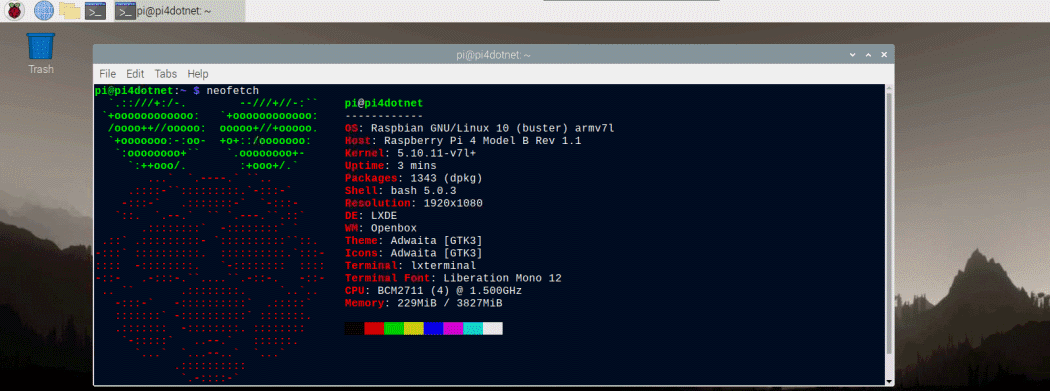The width and height of the screenshot is (1050, 391).
Task: Click the 'Resolution: 1920x1080' line
Action: click(x=414, y=203)
